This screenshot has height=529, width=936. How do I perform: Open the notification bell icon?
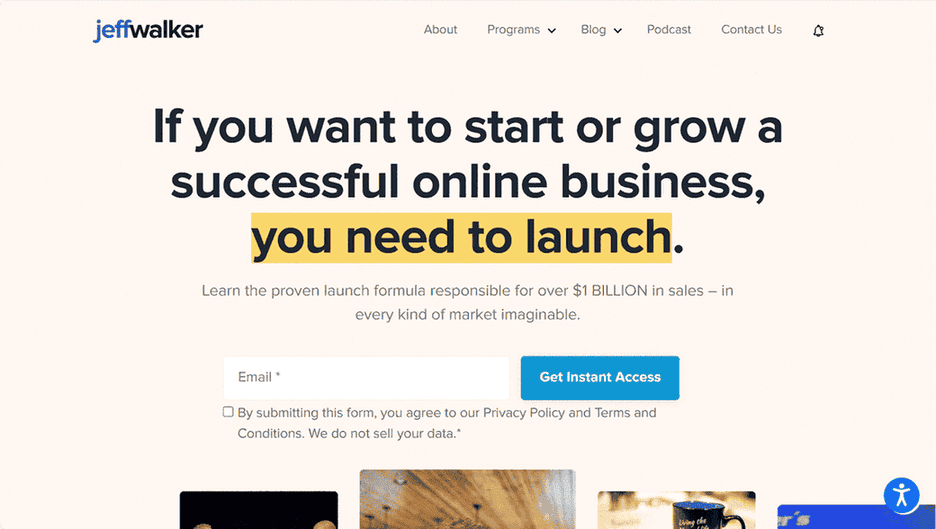click(x=818, y=30)
